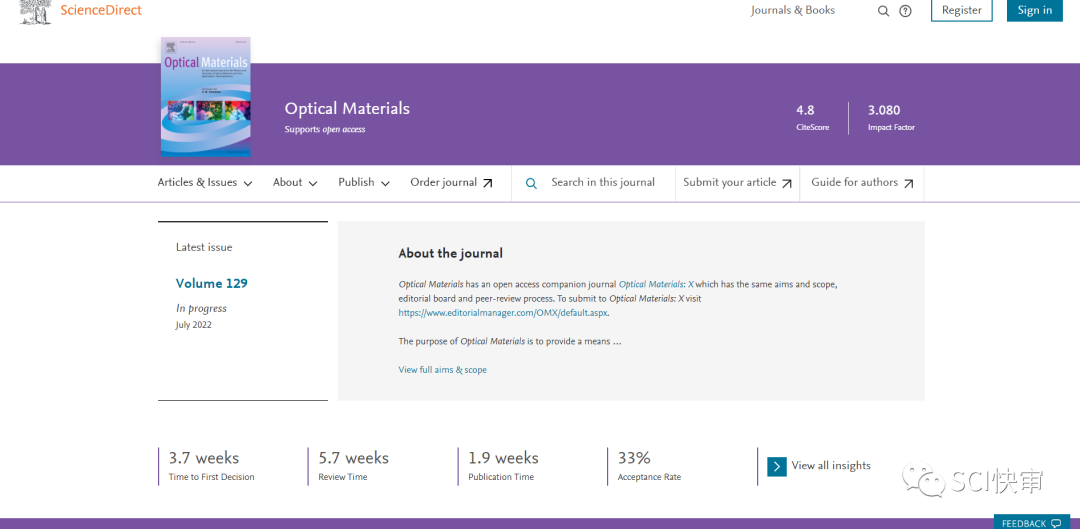
Task: Click the Optical Materials journal cover thumbnail
Action: 206,96
